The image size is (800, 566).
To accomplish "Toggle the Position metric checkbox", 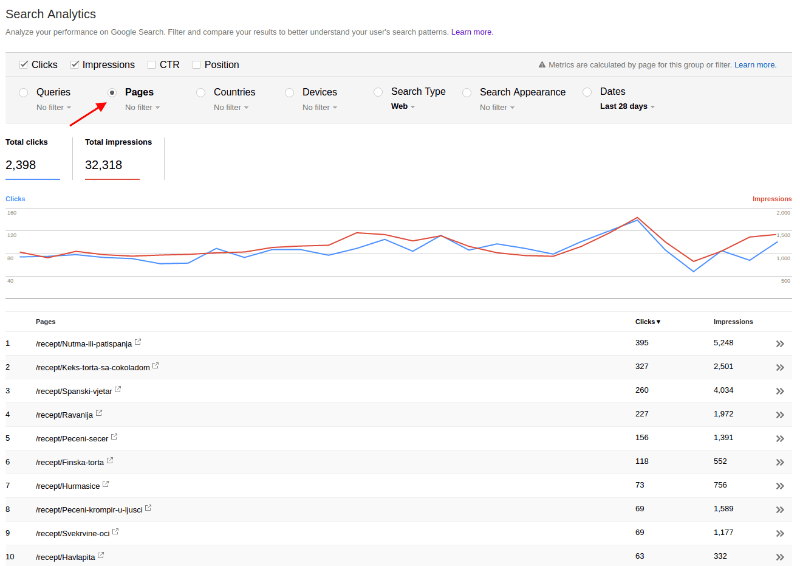I will [196, 65].
